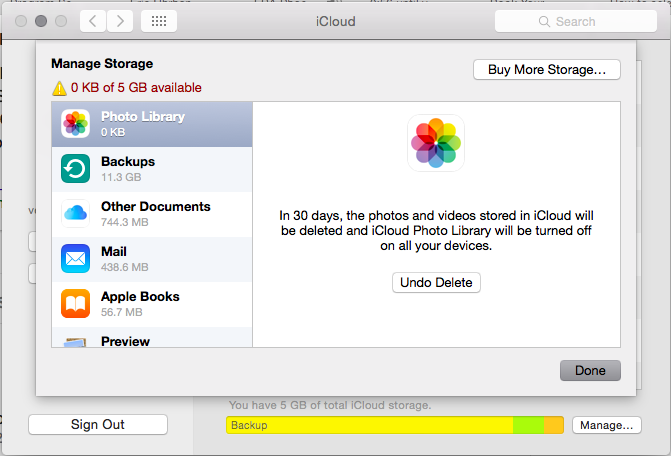Click the Photos icon in Photo Library row
This screenshot has height=456, width=671.
pos(75,124)
